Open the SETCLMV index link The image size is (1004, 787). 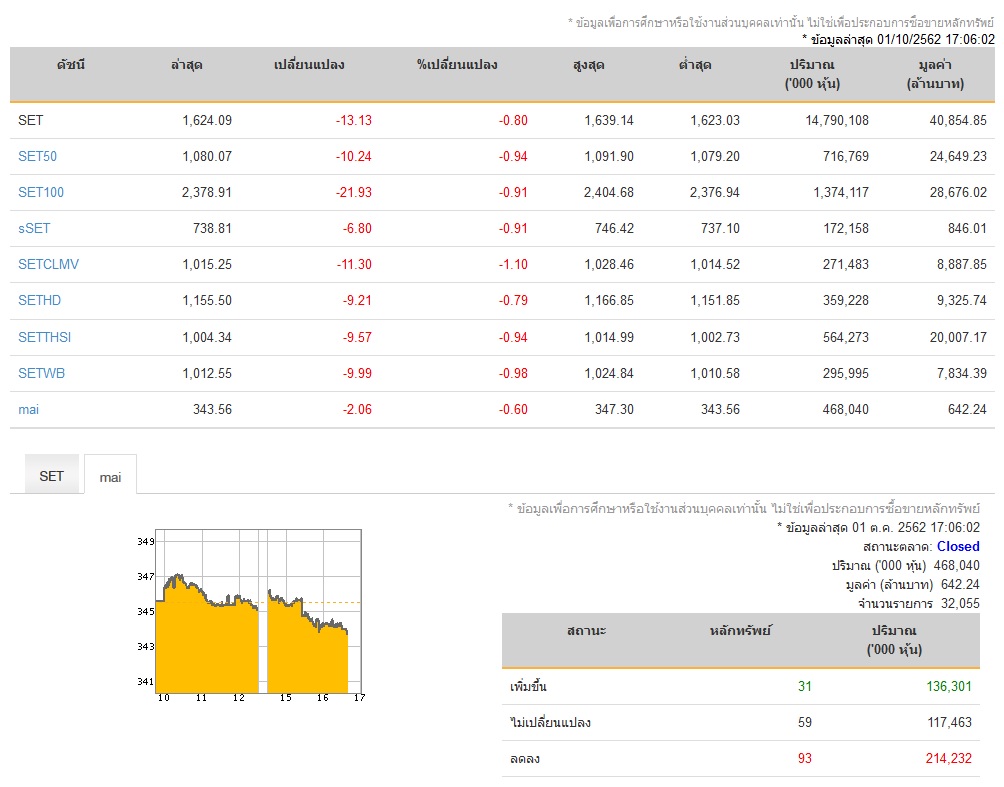coord(48,264)
